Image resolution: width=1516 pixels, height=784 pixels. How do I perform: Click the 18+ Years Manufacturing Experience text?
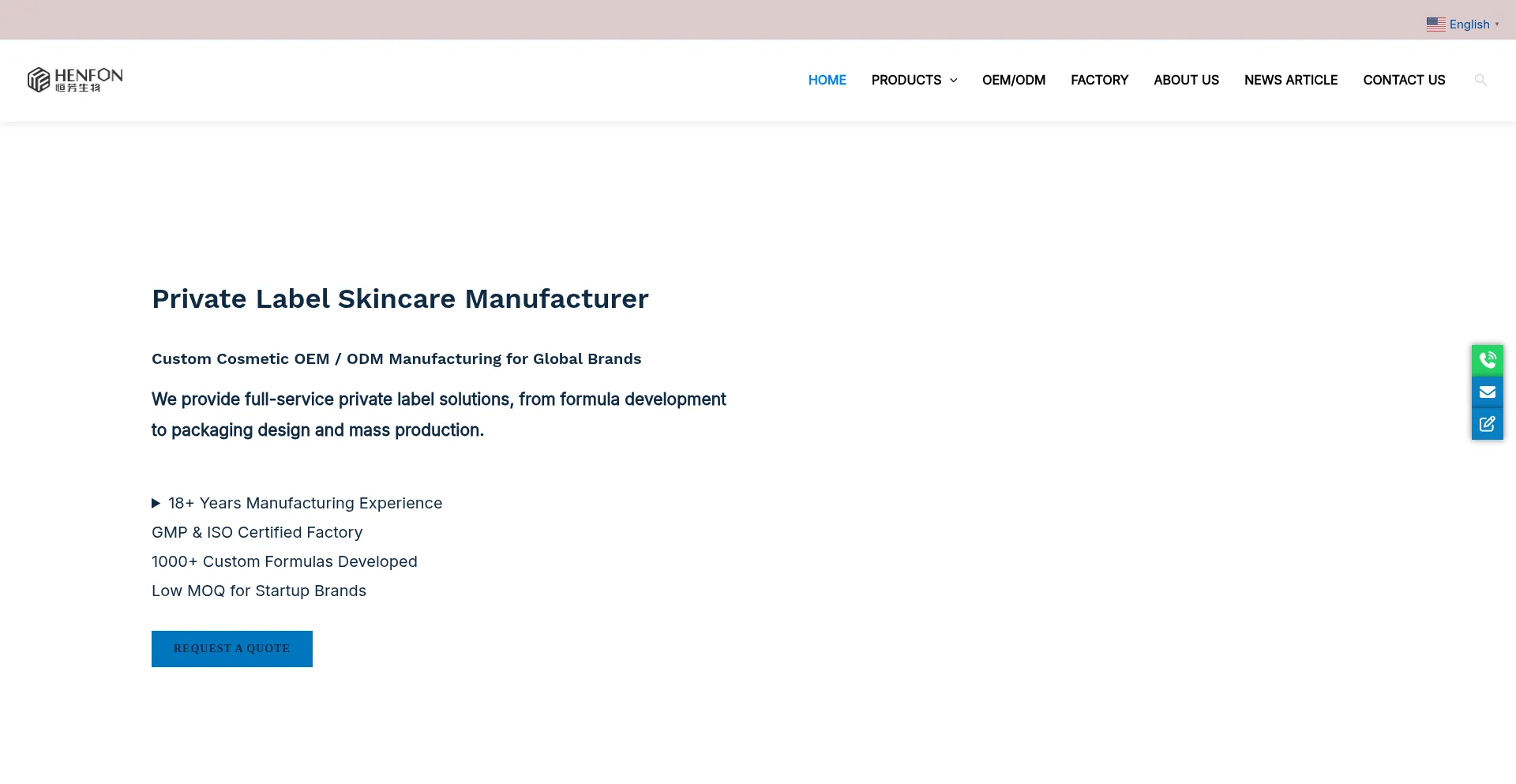tap(305, 503)
